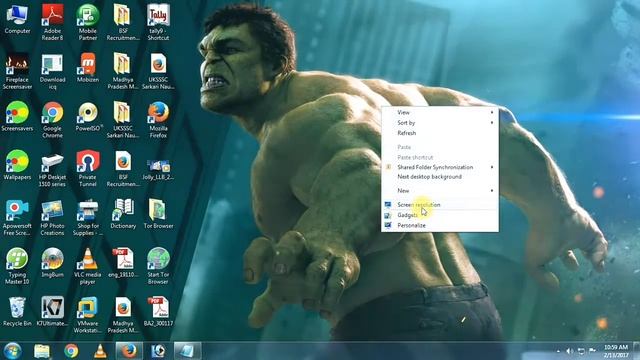Select the Computer desktop icon
This screenshot has height=360, width=640.
pyautogui.click(x=17, y=20)
